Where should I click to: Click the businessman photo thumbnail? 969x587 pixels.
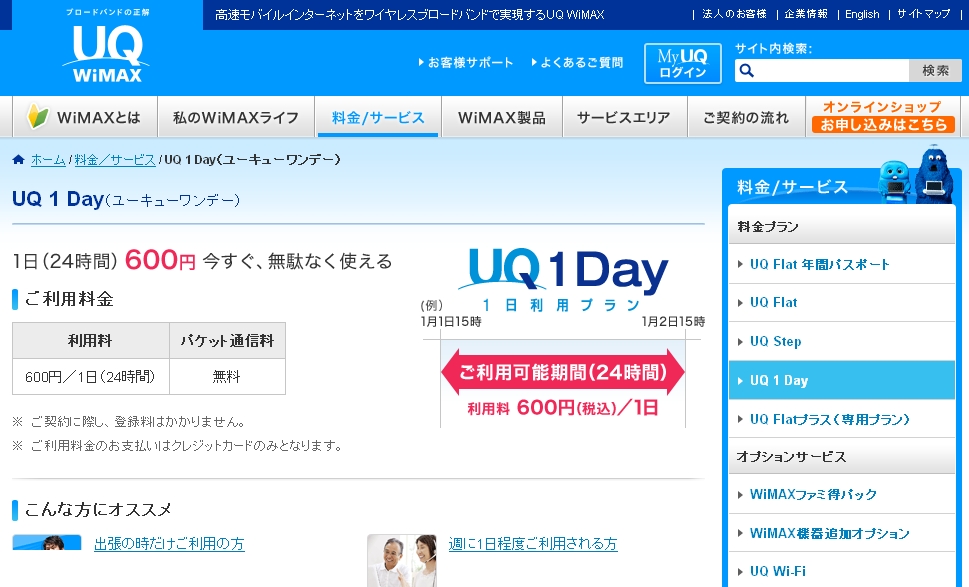coord(47,543)
